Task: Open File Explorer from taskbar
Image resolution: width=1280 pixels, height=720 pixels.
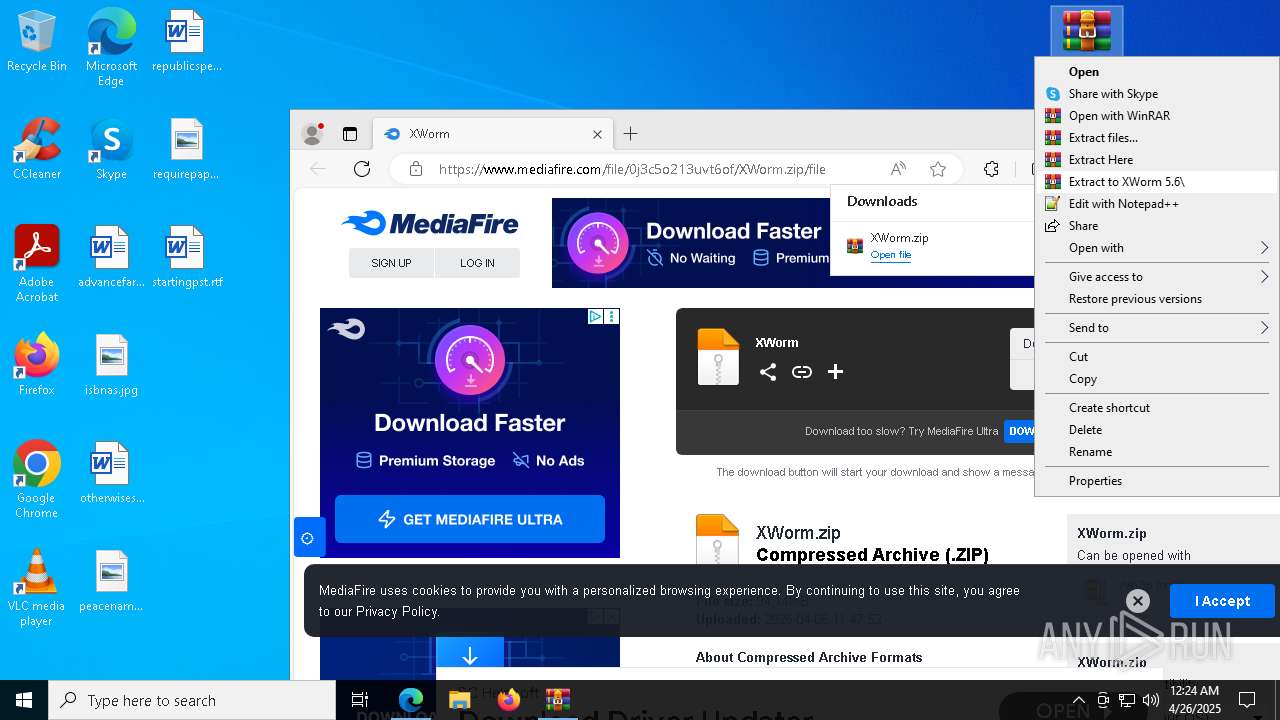Action: (459, 700)
